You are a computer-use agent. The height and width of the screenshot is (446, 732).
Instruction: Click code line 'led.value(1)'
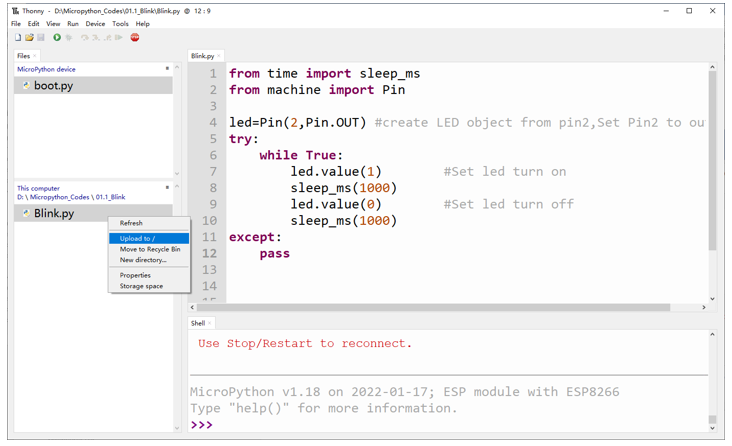point(336,171)
